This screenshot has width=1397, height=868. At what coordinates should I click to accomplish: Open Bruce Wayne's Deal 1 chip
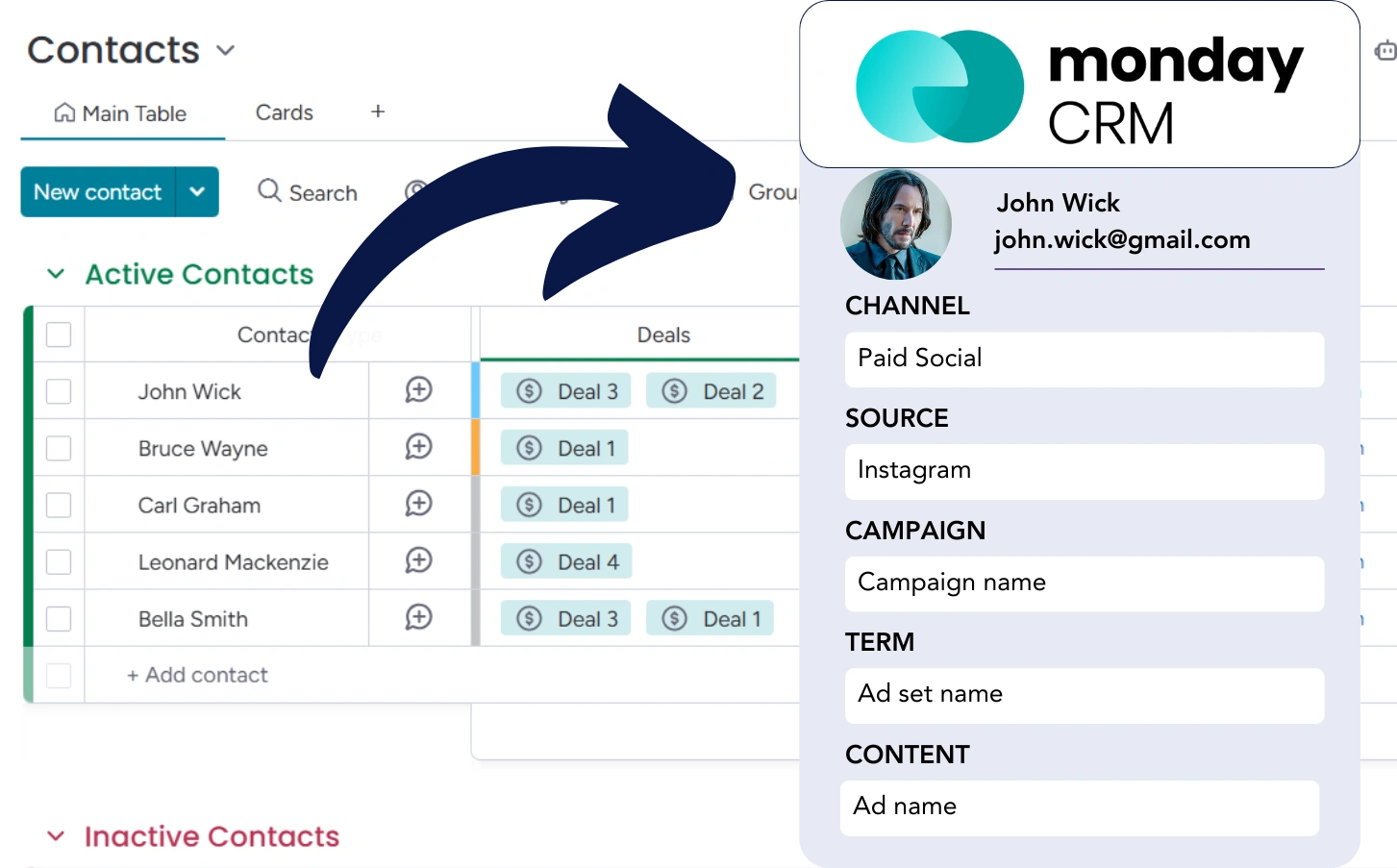[x=564, y=447]
